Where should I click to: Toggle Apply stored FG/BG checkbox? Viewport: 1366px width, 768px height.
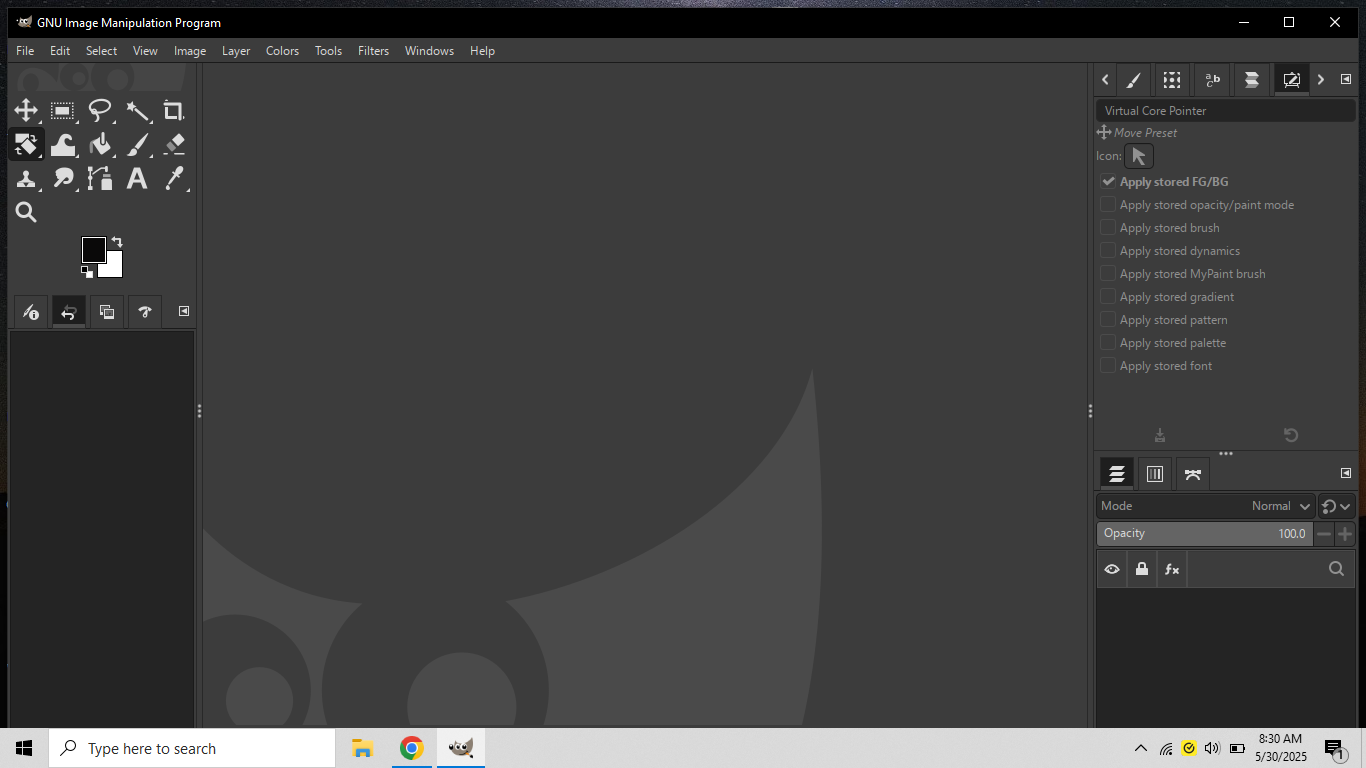click(1108, 182)
